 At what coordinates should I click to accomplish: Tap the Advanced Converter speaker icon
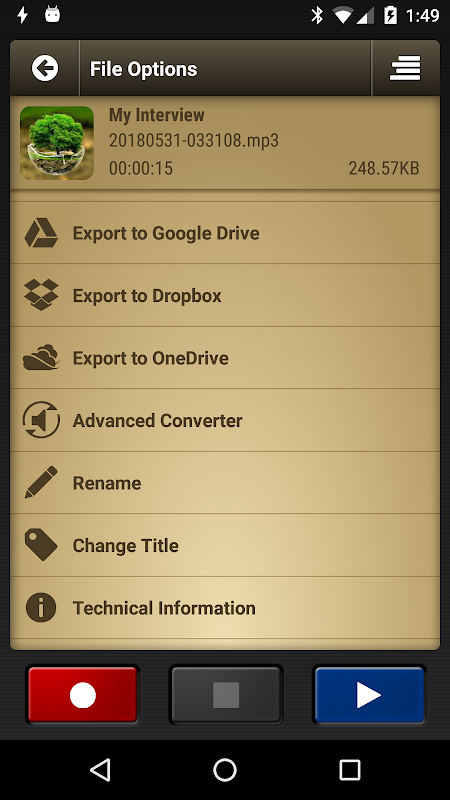coord(41,420)
